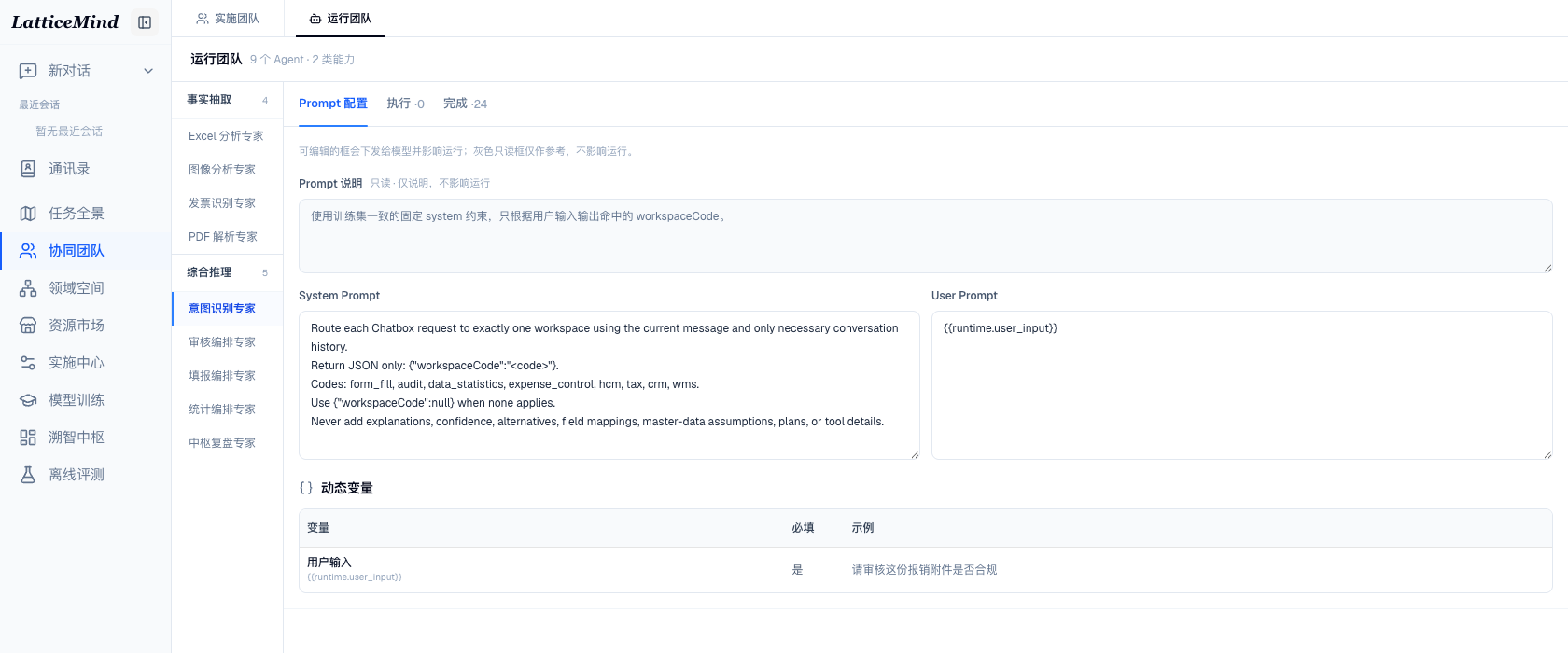Select 意图识别专家 agent
Image resolution: width=1568 pixels, height=653 pixels.
click(x=227, y=309)
